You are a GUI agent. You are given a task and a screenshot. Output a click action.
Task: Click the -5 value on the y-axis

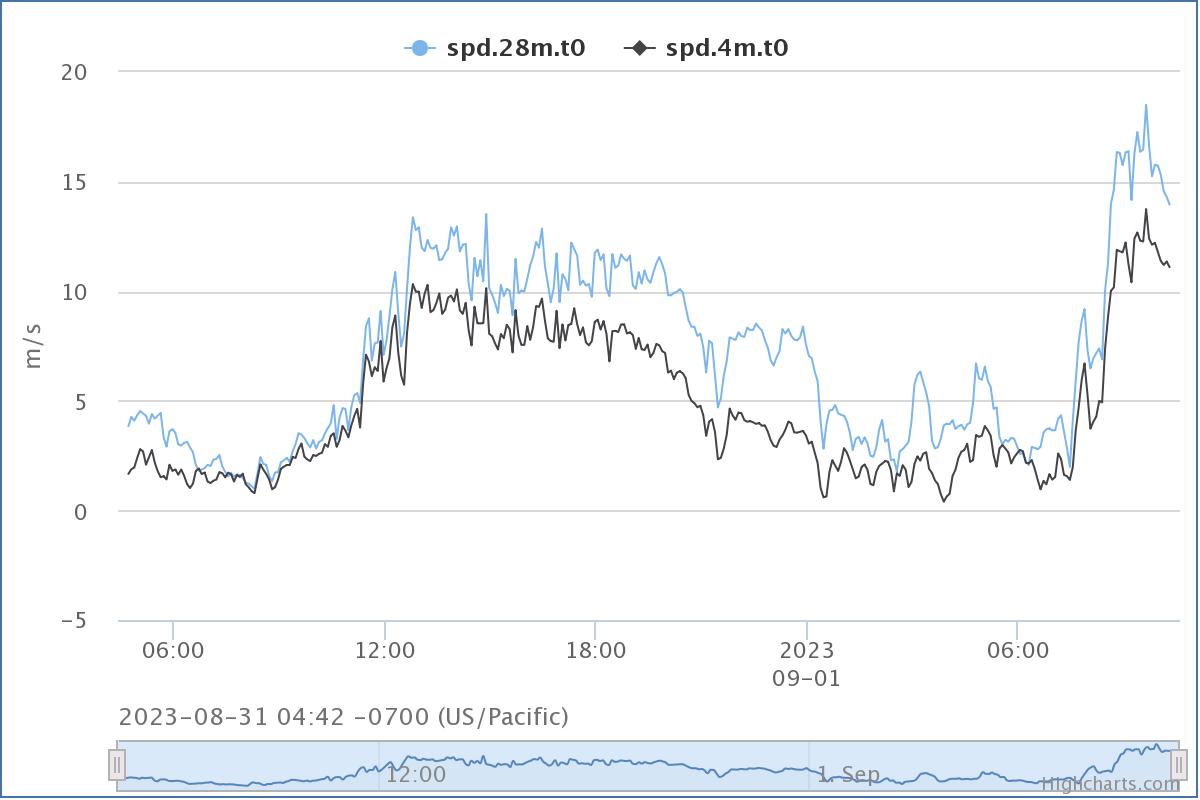70,621
